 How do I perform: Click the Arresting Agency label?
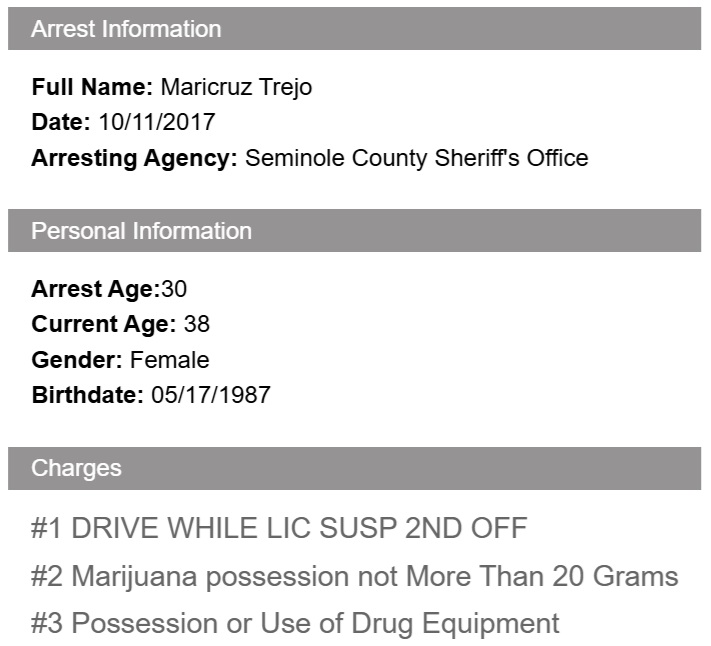135,157
